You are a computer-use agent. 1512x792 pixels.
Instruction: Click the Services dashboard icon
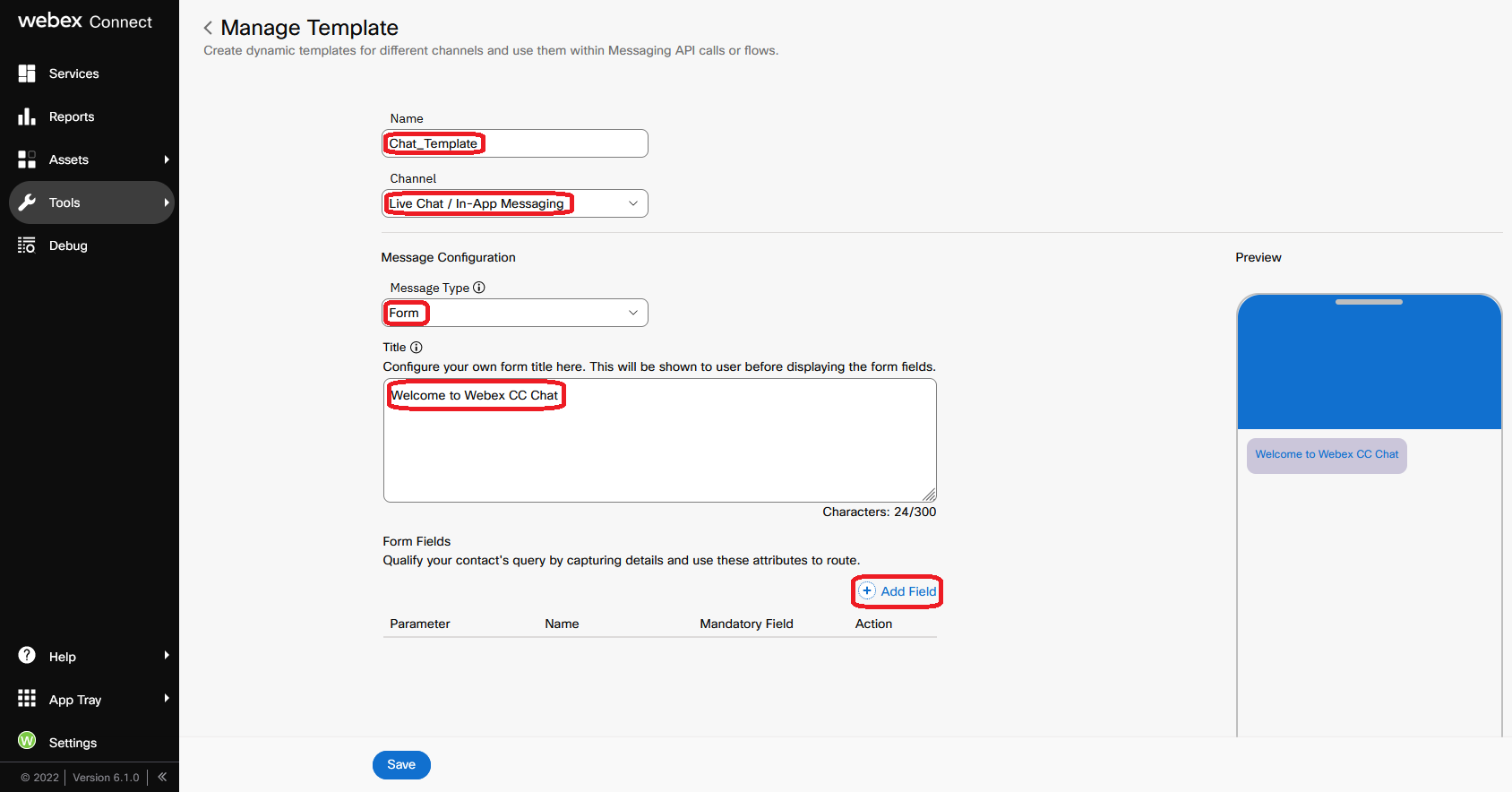pos(27,73)
